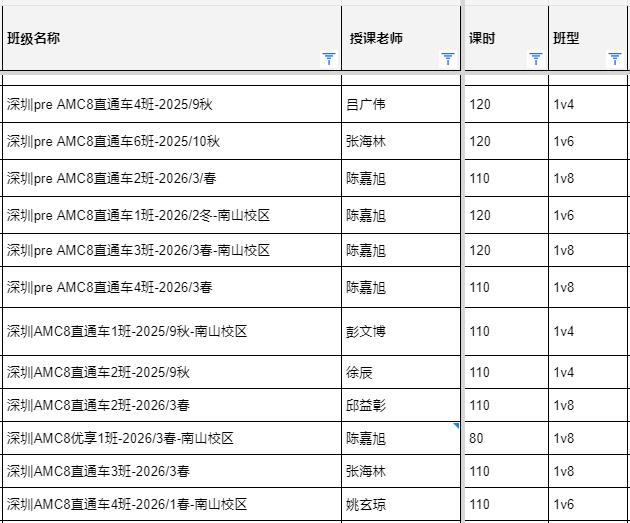Select cell 深圳pre AMC8直通车3班-2026/3春-南山校区
Screen dimensions: 630x523
pyautogui.click(x=172, y=250)
